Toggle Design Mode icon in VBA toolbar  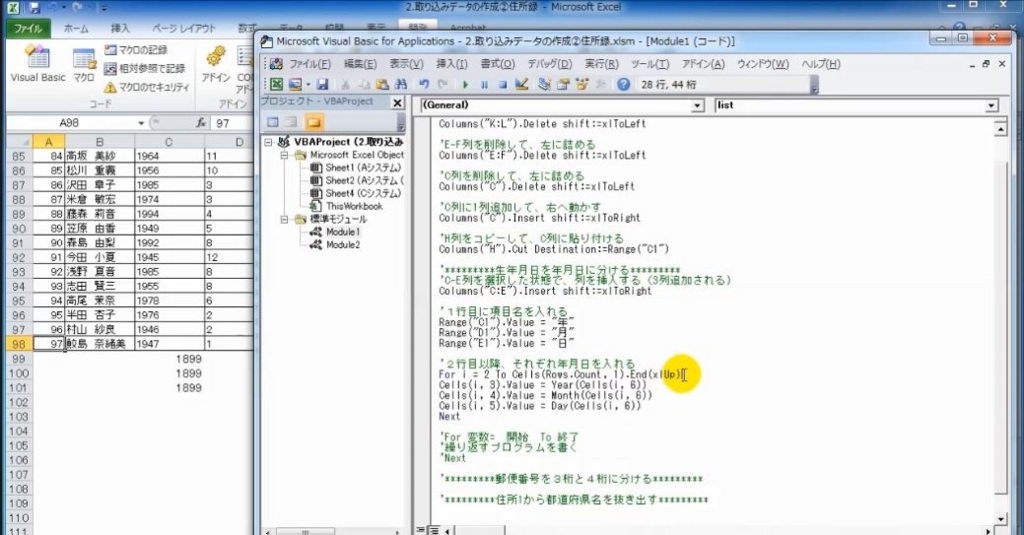(x=521, y=84)
